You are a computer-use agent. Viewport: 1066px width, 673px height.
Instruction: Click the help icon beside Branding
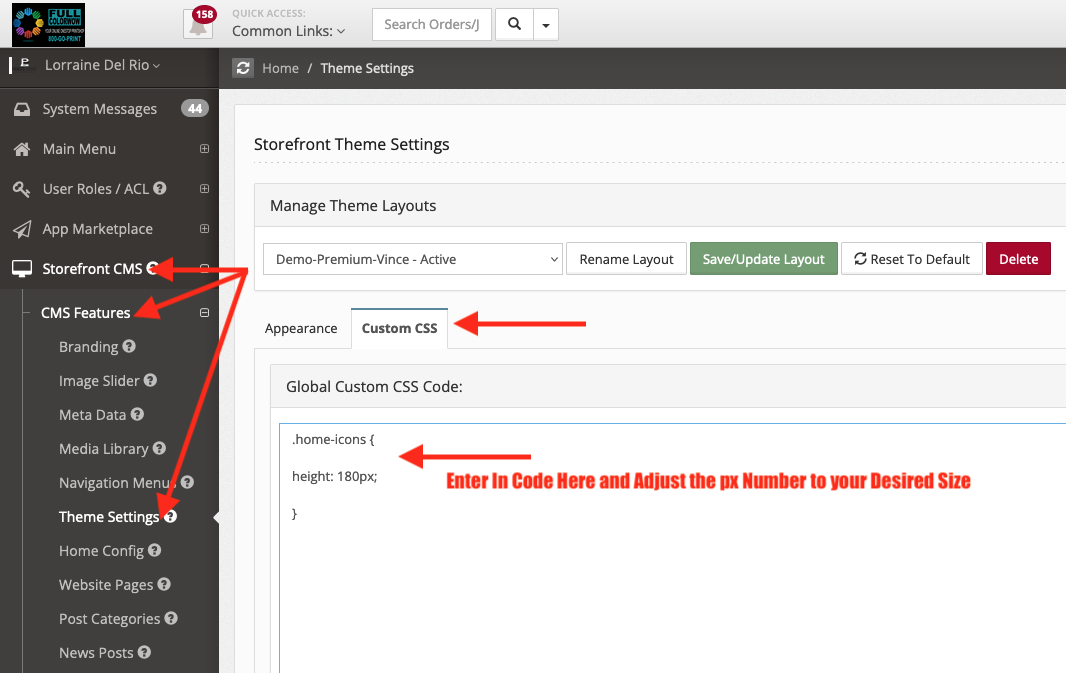(x=128, y=347)
